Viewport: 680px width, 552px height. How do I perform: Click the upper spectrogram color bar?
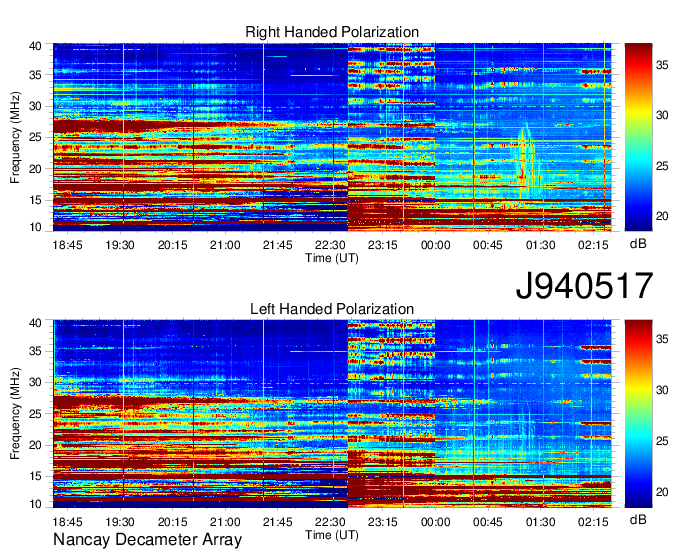(638, 137)
